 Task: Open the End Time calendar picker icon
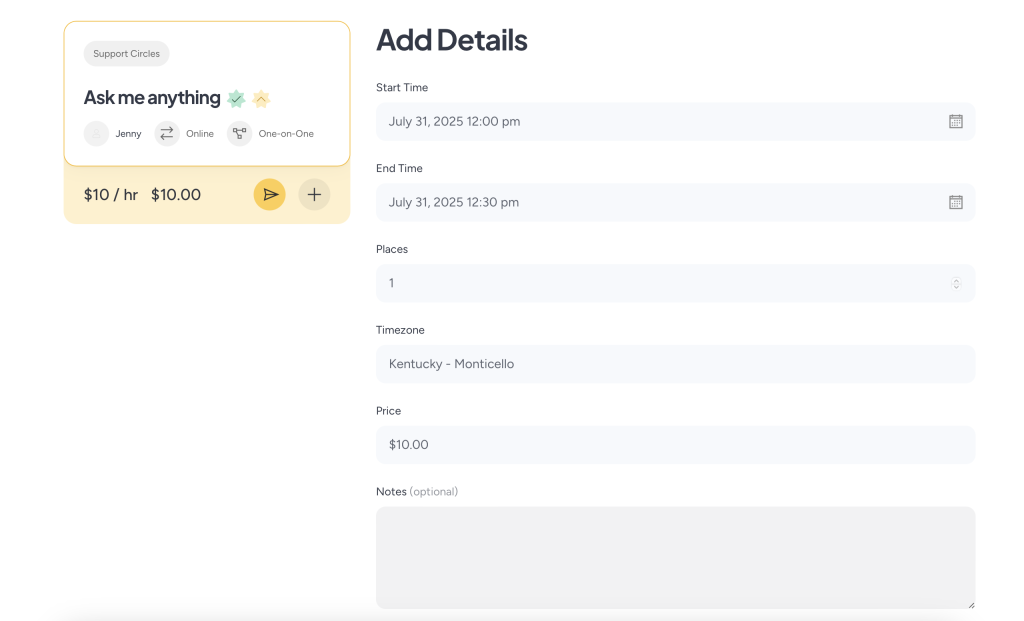point(955,202)
